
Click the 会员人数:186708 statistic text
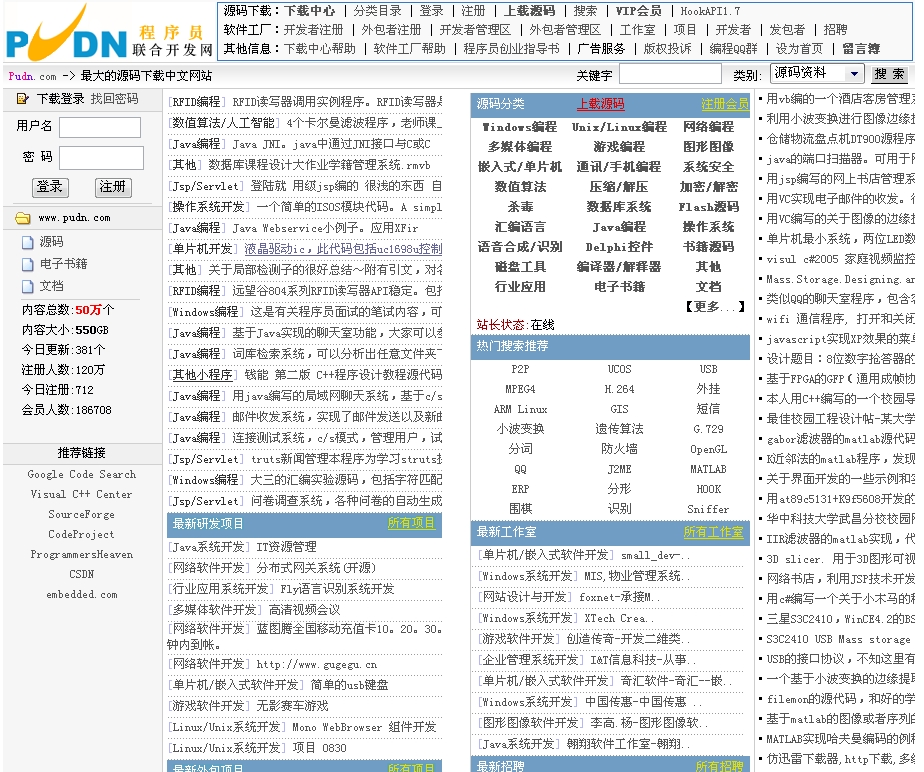67,410
